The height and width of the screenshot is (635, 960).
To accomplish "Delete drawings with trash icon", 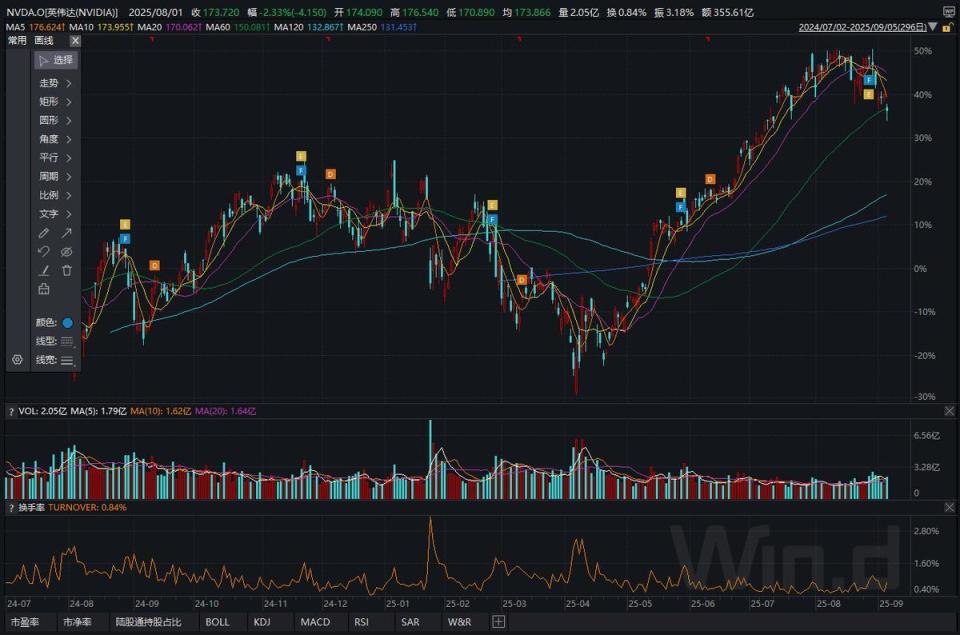I will (x=67, y=270).
